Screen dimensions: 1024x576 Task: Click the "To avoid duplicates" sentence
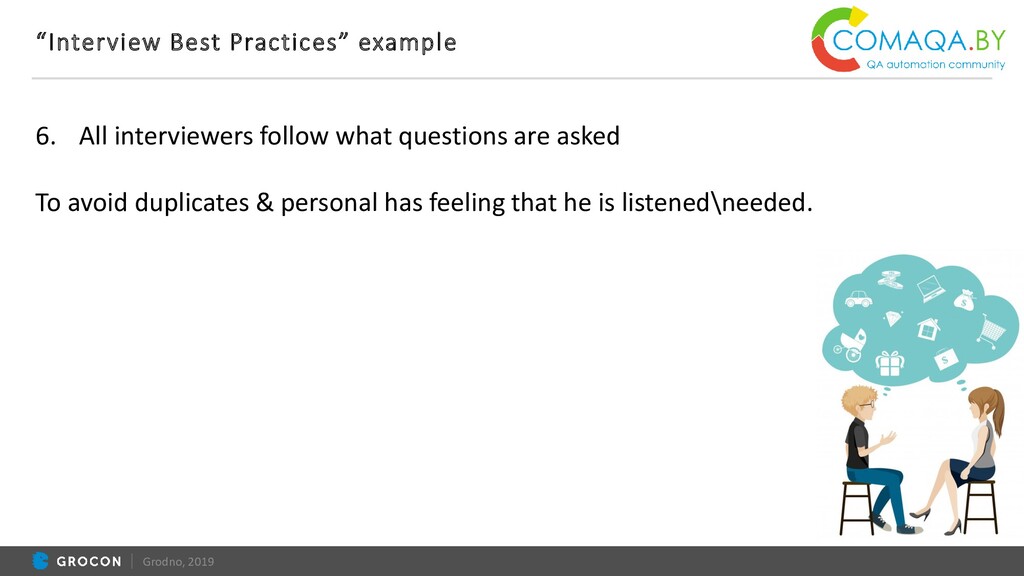(x=424, y=202)
